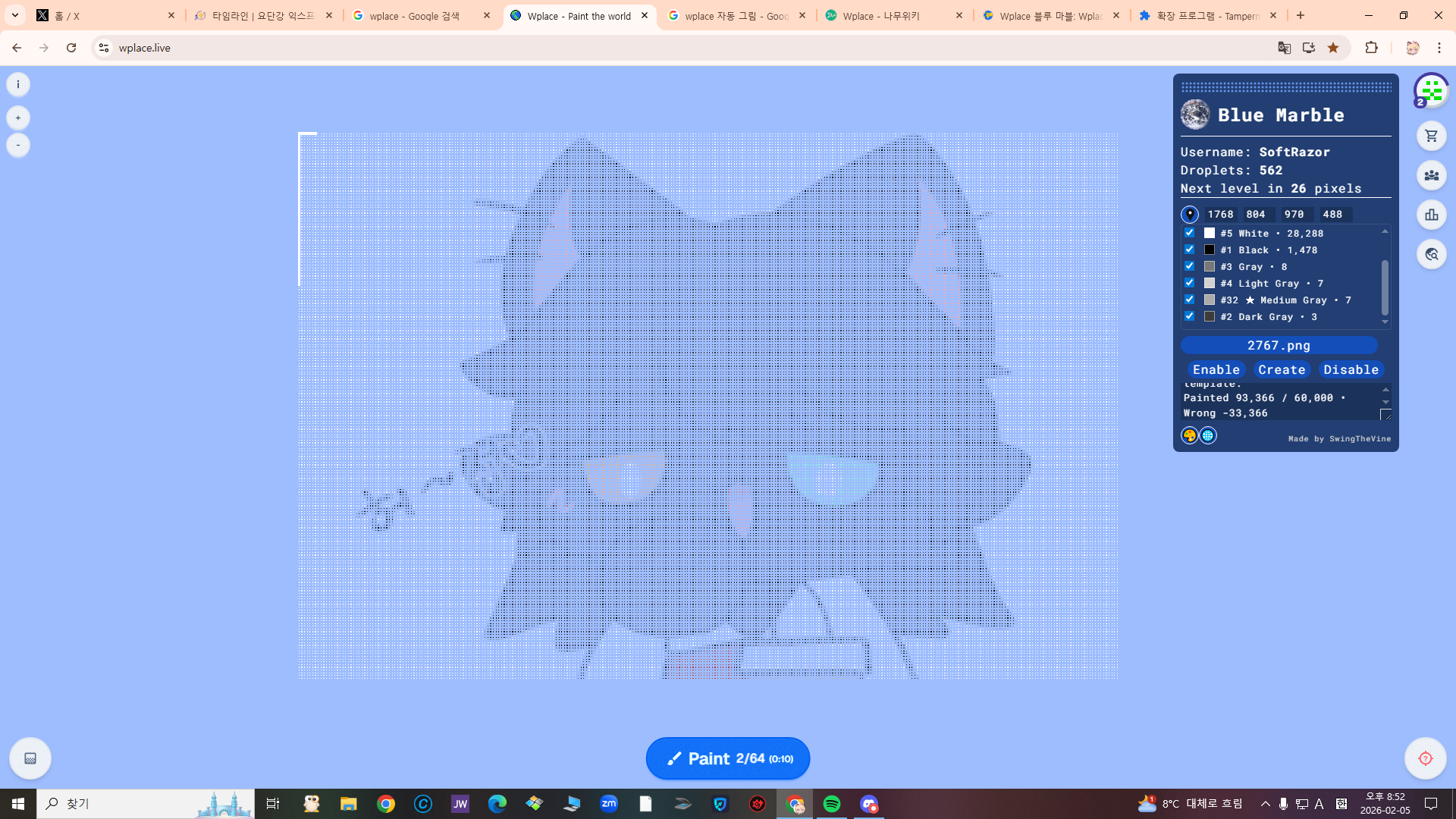Click the locate target icon at bottom right
The height and width of the screenshot is (819, 1456).
[x=1425, y=758]
